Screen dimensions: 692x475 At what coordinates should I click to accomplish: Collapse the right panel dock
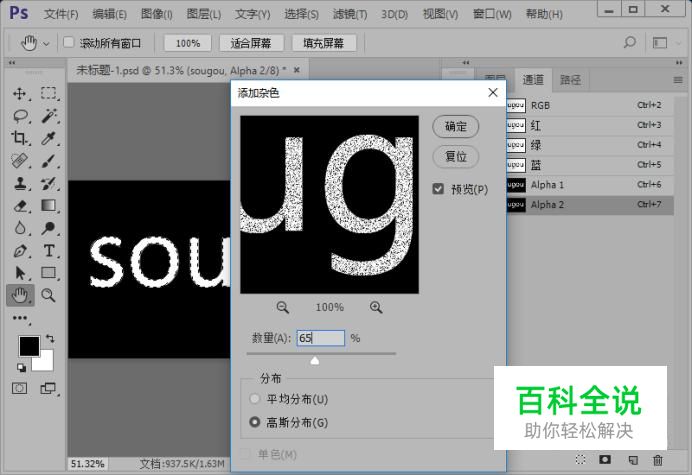coord(679,62)
